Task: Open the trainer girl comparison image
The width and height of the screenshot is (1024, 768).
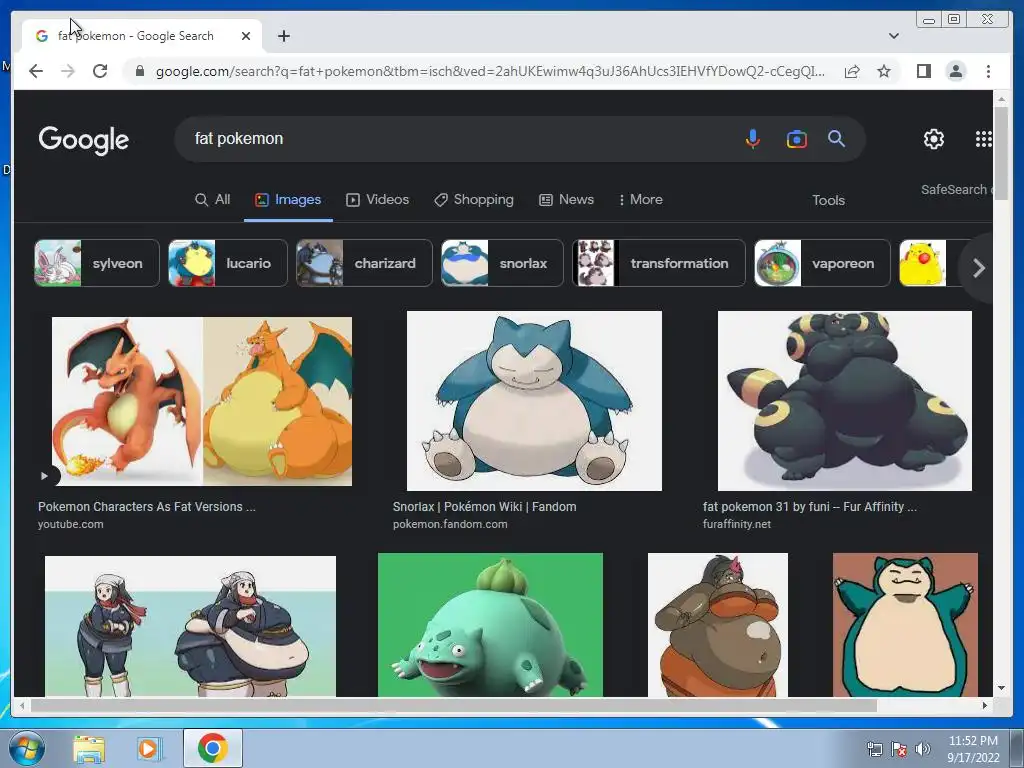Action: (x=190, y=626)
